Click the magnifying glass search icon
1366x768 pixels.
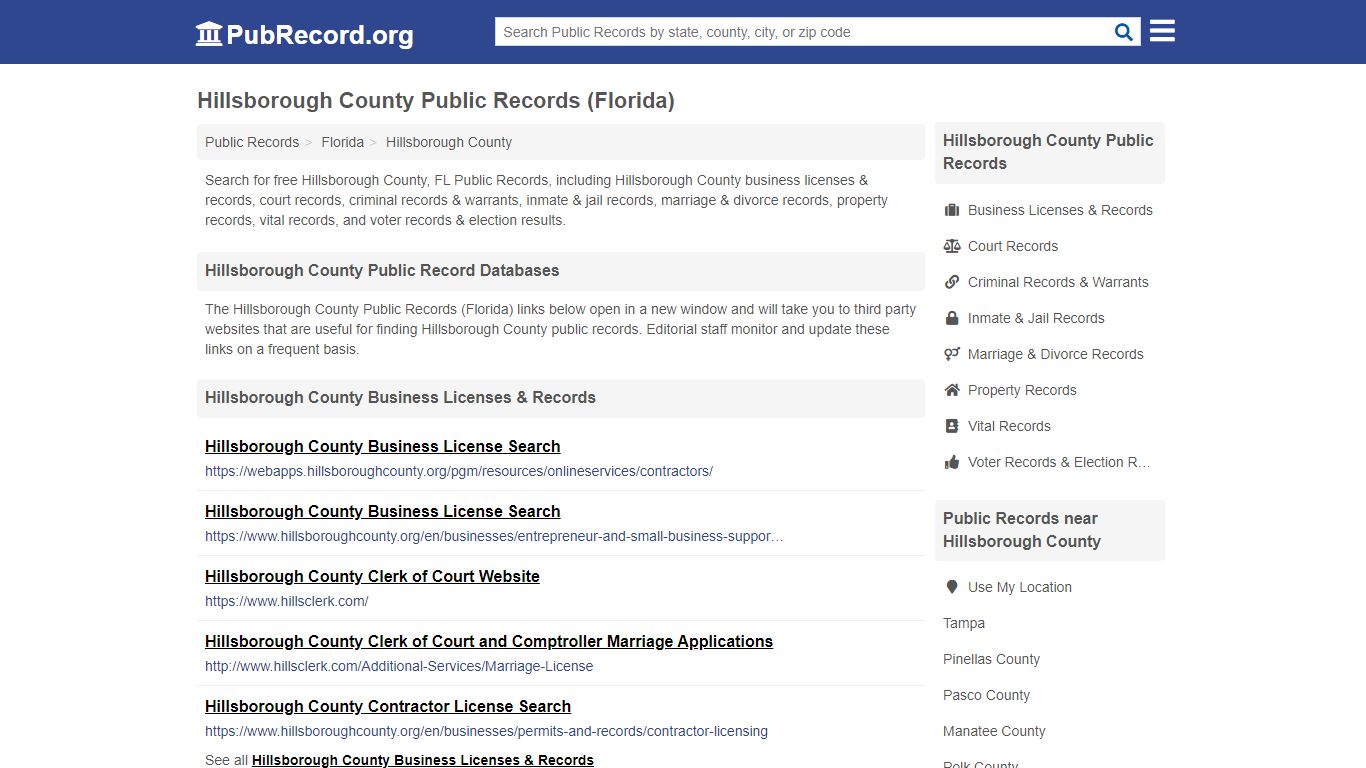tap(1124, 32)
